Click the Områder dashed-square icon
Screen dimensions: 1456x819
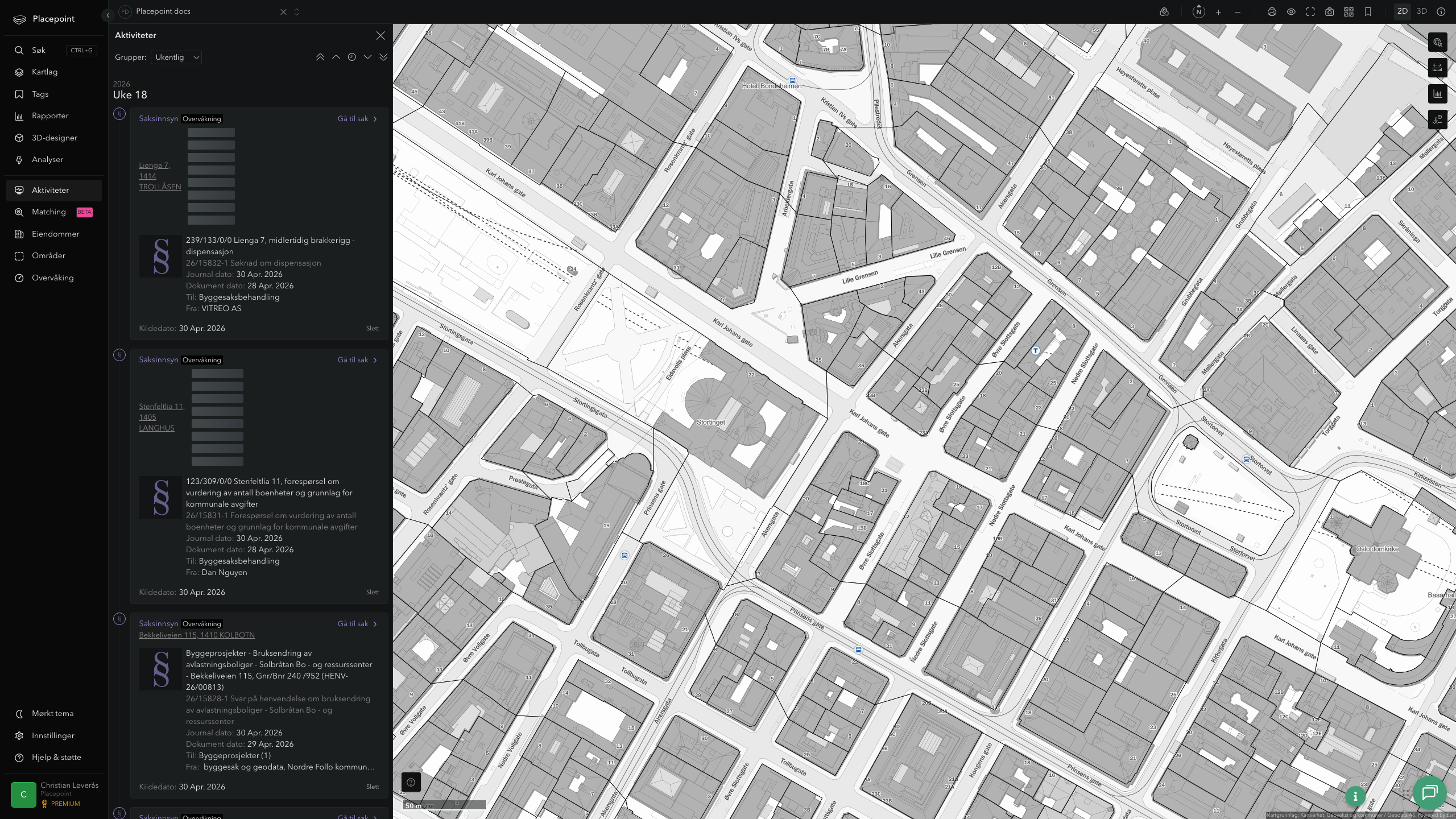19,256
